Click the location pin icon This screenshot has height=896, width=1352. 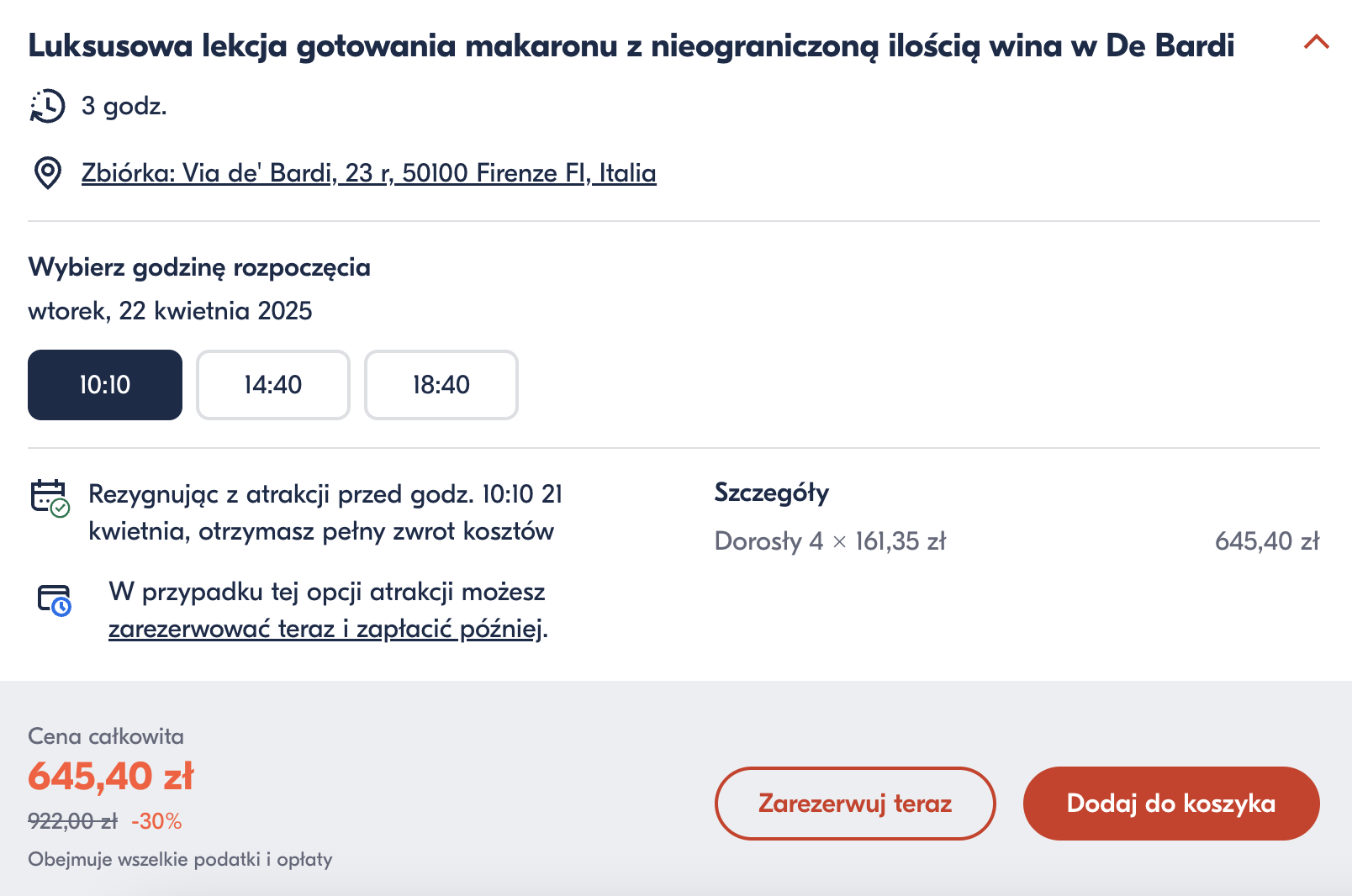(47, 173)
